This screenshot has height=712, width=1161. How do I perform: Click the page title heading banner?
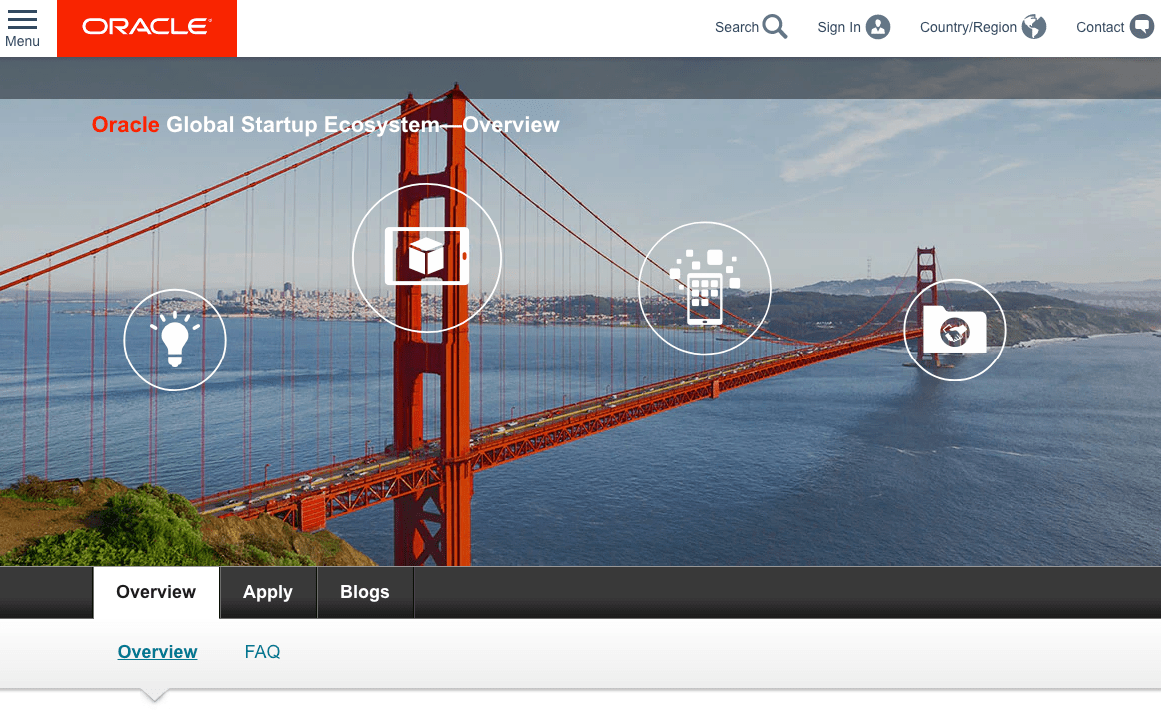pos(326,124)
